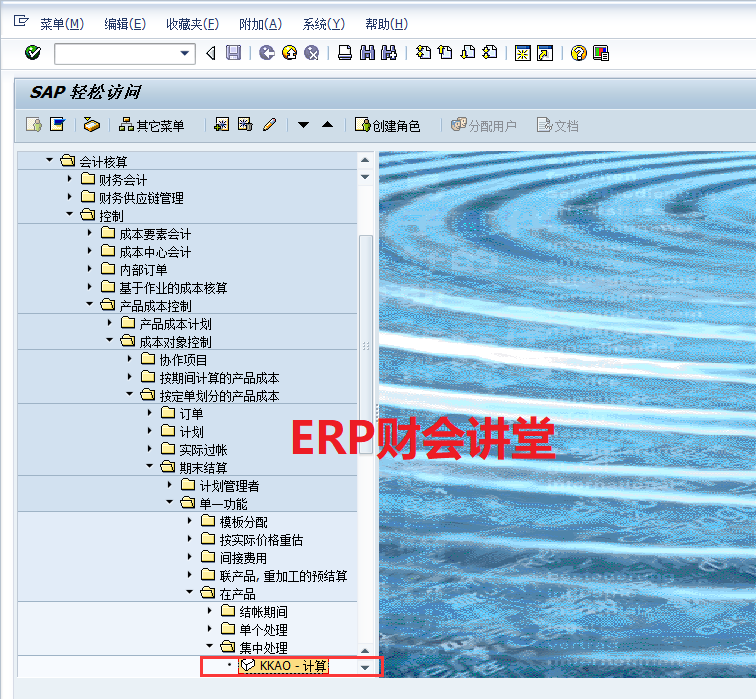Click the tree scrollbar down arrow
The width and height of the screenshot is (756, 699).
365,667
